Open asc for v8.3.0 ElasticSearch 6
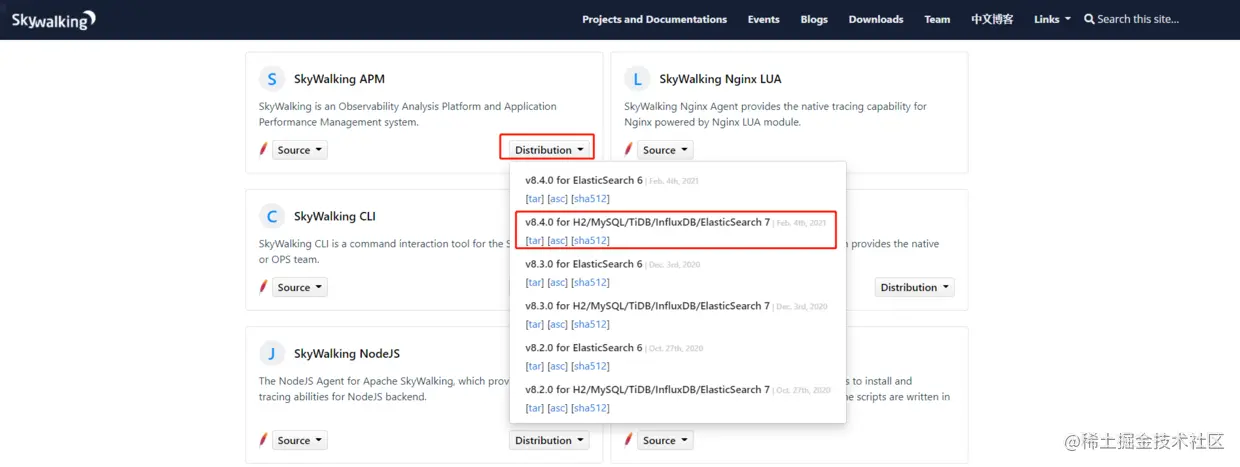This screenshot has width=1240, height=467. [558, 283]
